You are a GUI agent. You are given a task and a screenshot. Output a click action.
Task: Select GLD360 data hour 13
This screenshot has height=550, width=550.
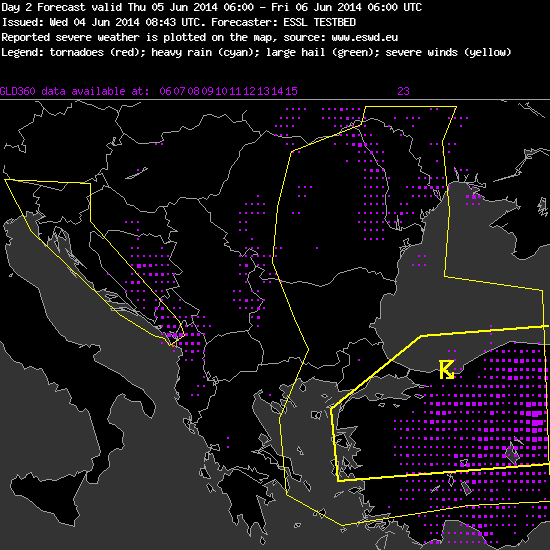click(263, 92)
